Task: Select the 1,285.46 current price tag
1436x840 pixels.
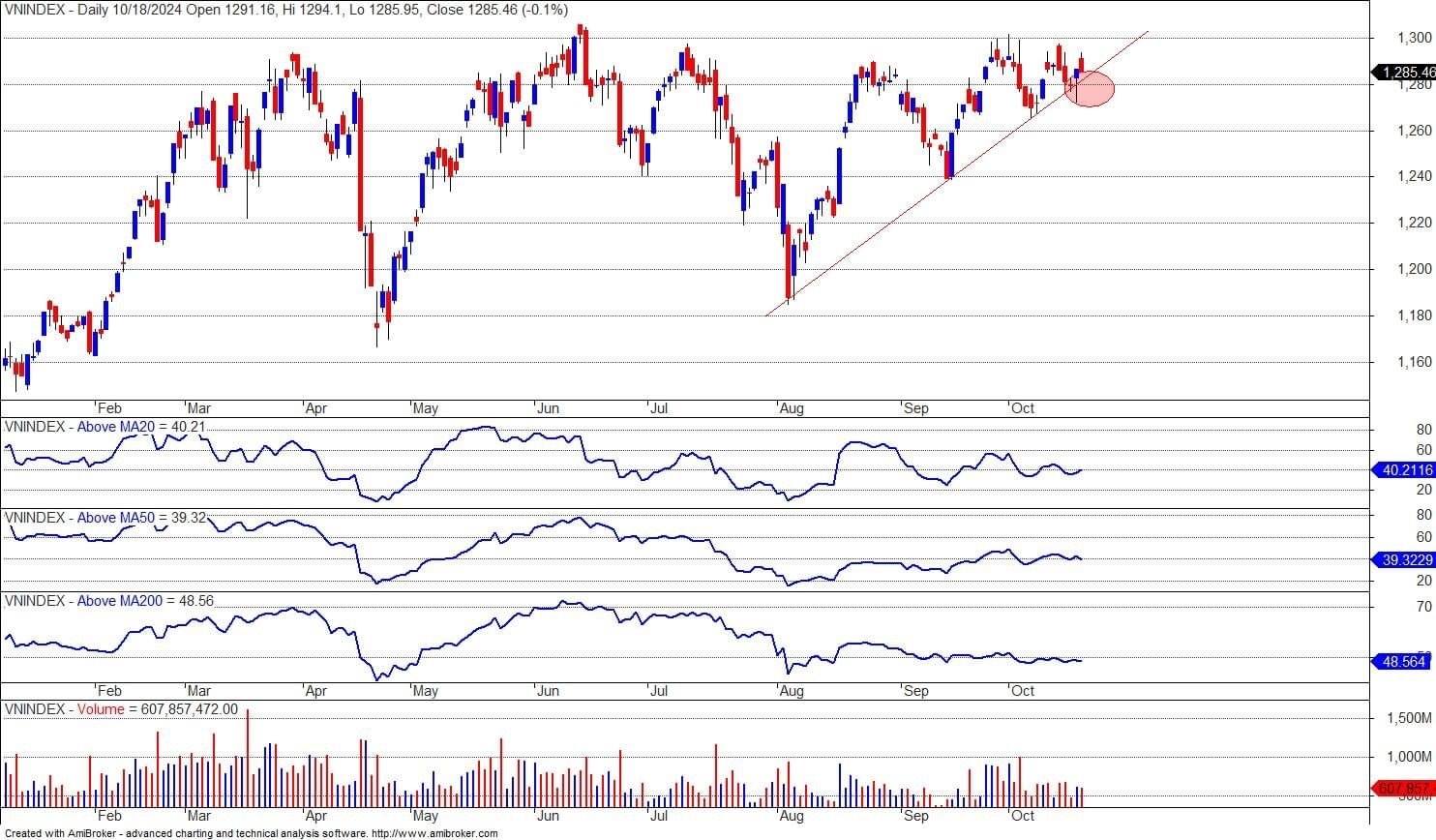Action: (x=1405, y=73)
